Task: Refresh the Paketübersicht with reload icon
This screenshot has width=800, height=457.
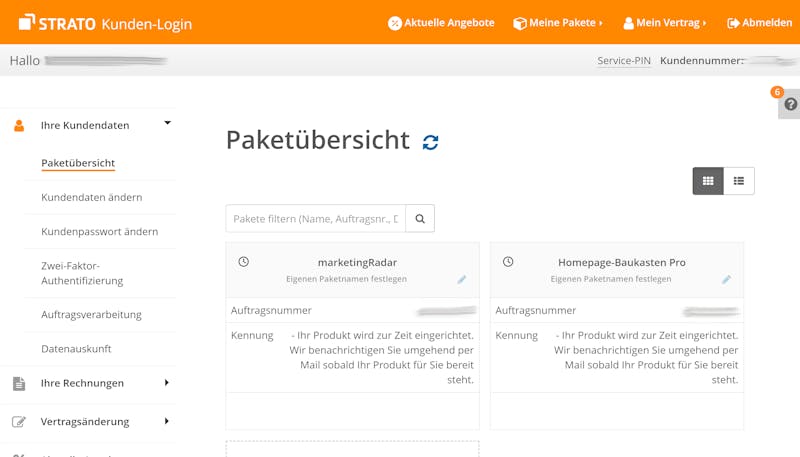Action: point(431,142)
